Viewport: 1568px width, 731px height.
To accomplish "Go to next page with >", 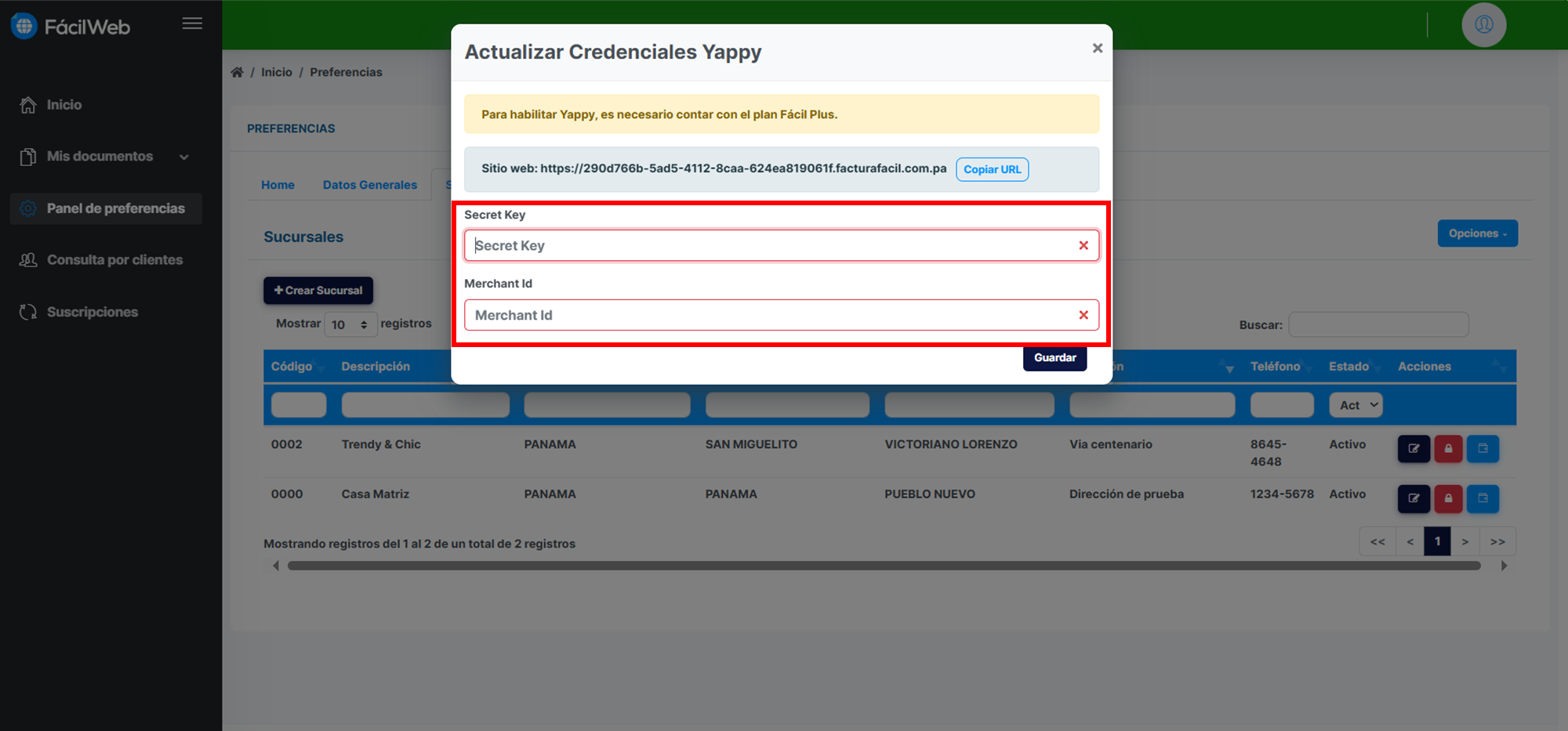I will tap(1465, 541).
